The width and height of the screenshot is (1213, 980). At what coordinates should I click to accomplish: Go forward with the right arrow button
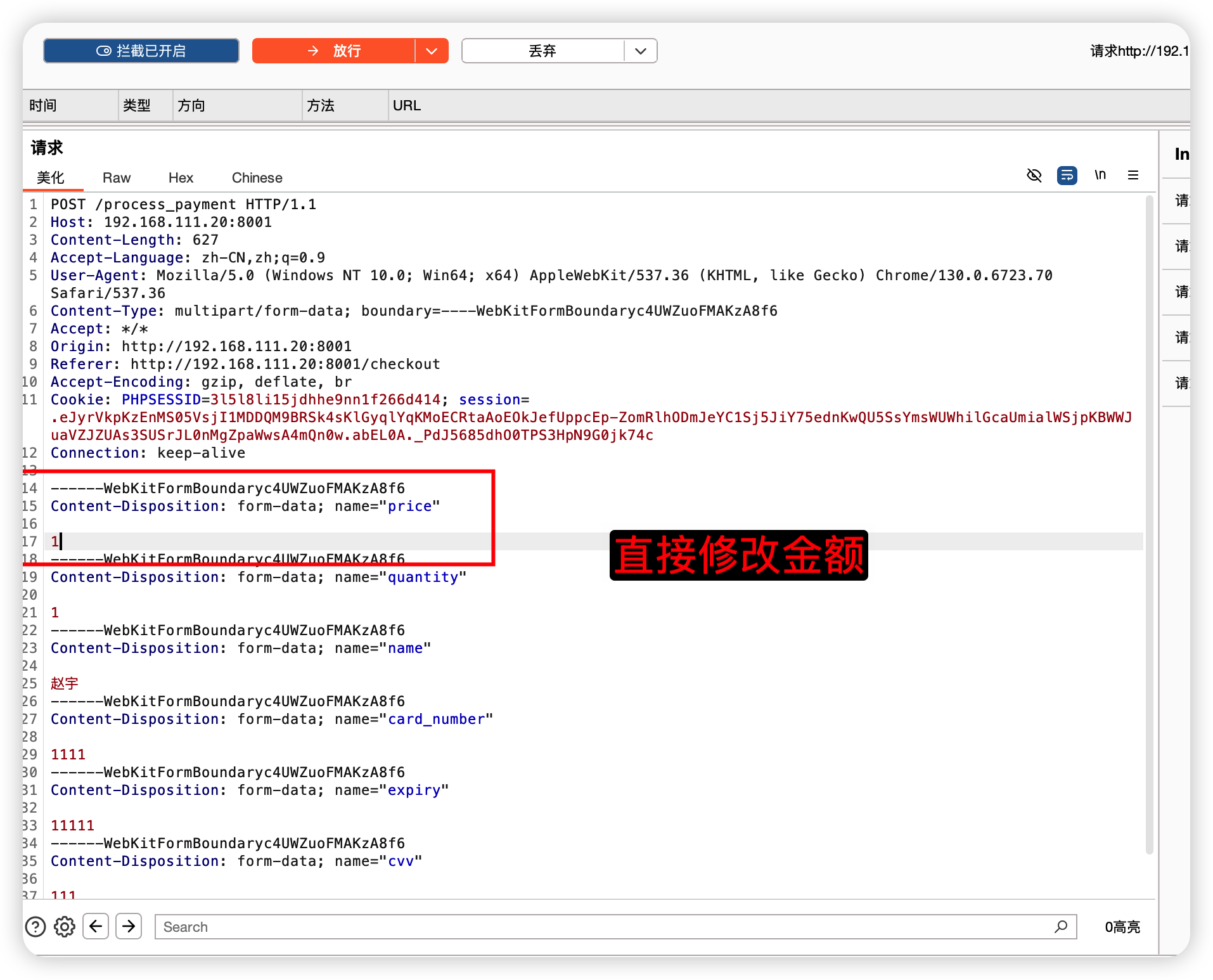click(129, 927)
